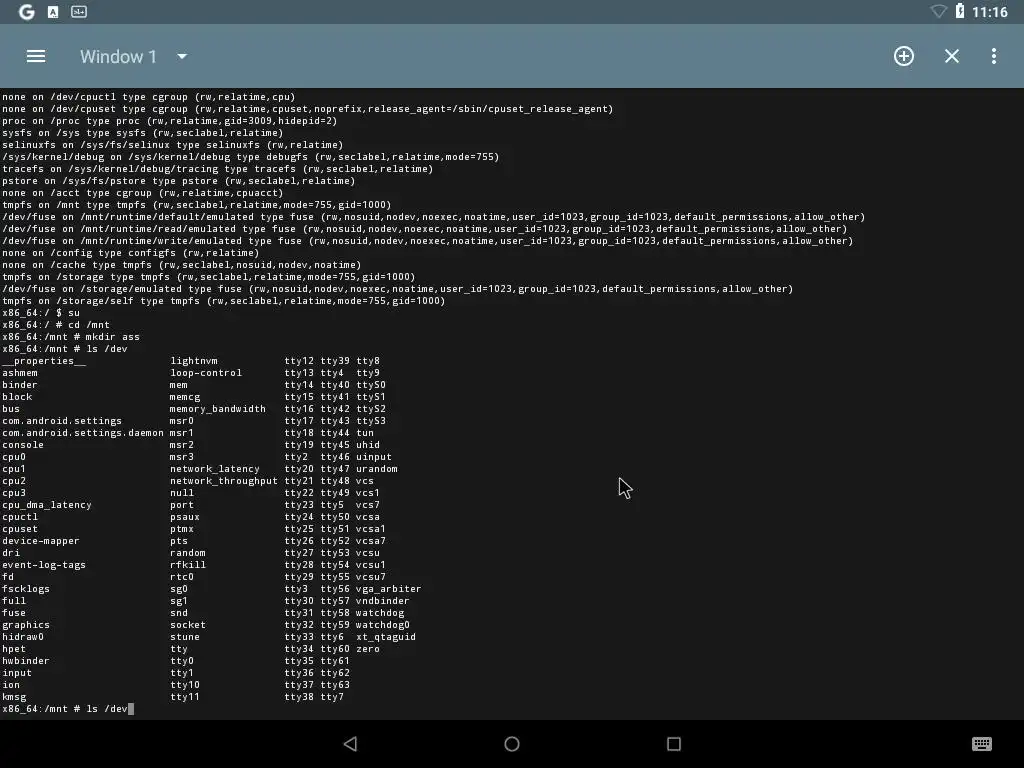Click 'fscklogs' entry in listing
This screenshot has height=768, width=1024.
(x=25, y=589)
